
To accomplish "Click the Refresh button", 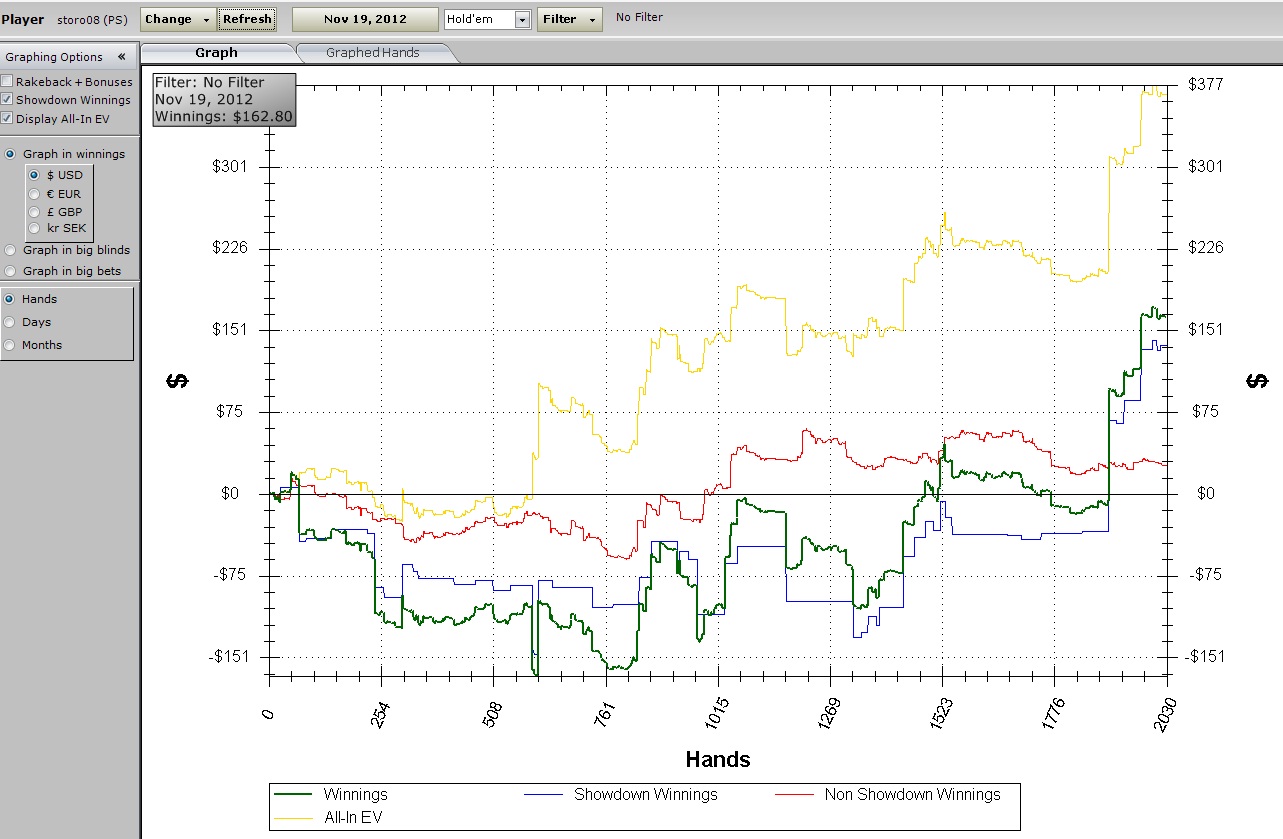I will pos(246,19).
